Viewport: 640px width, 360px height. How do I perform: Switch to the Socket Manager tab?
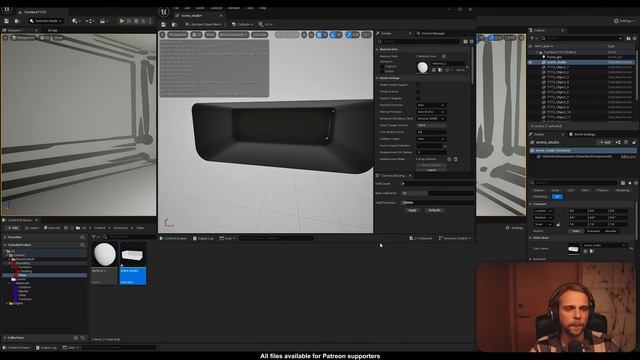click(x=431, y=33)
